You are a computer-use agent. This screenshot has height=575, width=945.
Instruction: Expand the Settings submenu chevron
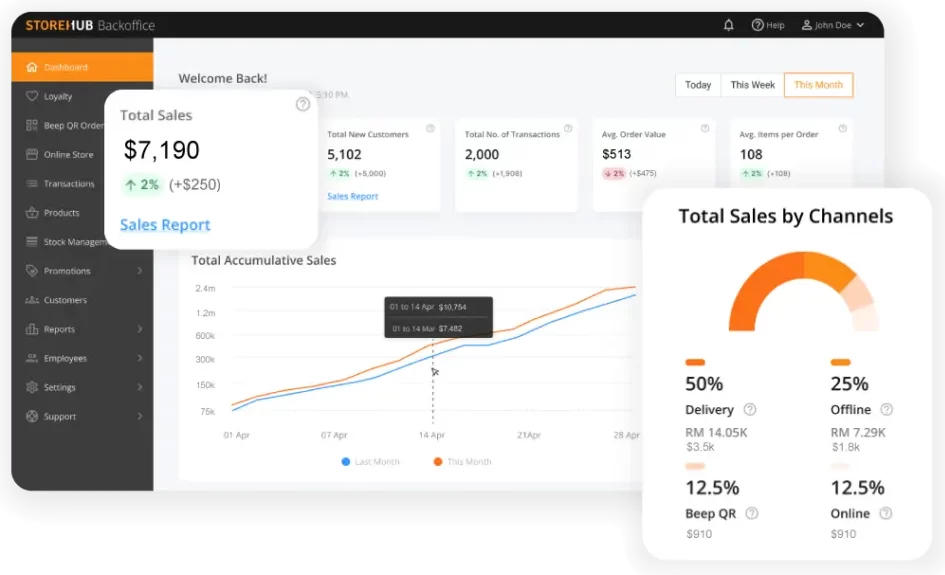pos(140,387)
